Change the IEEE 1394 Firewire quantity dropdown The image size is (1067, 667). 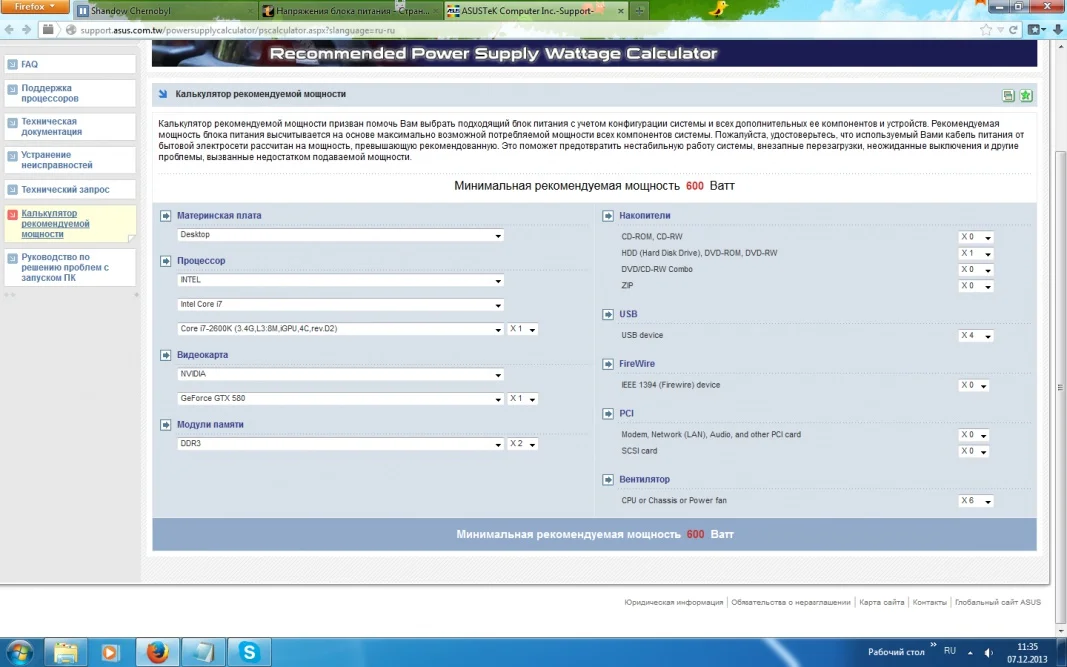pos(974,385)
